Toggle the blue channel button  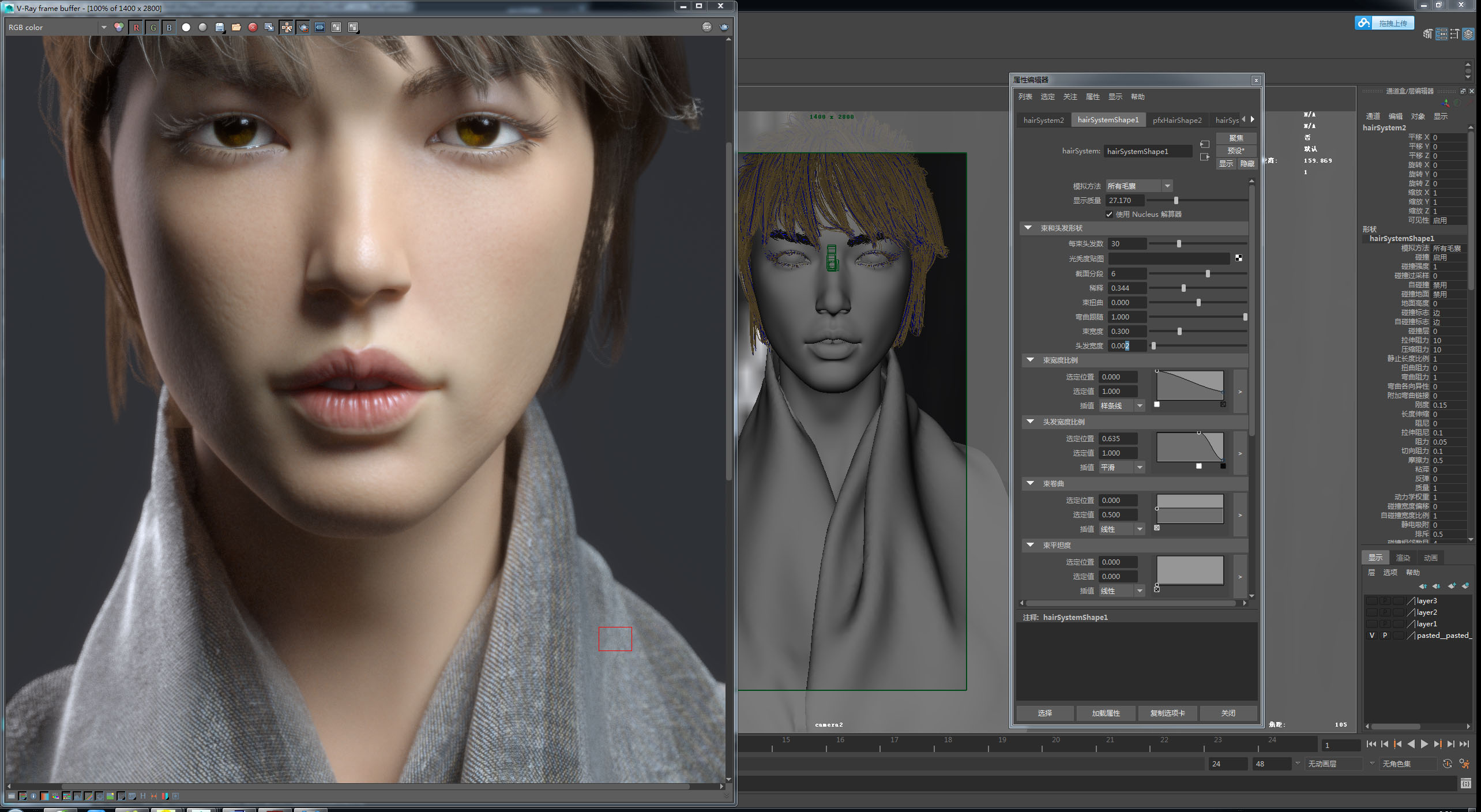click(x=169, y=27)
